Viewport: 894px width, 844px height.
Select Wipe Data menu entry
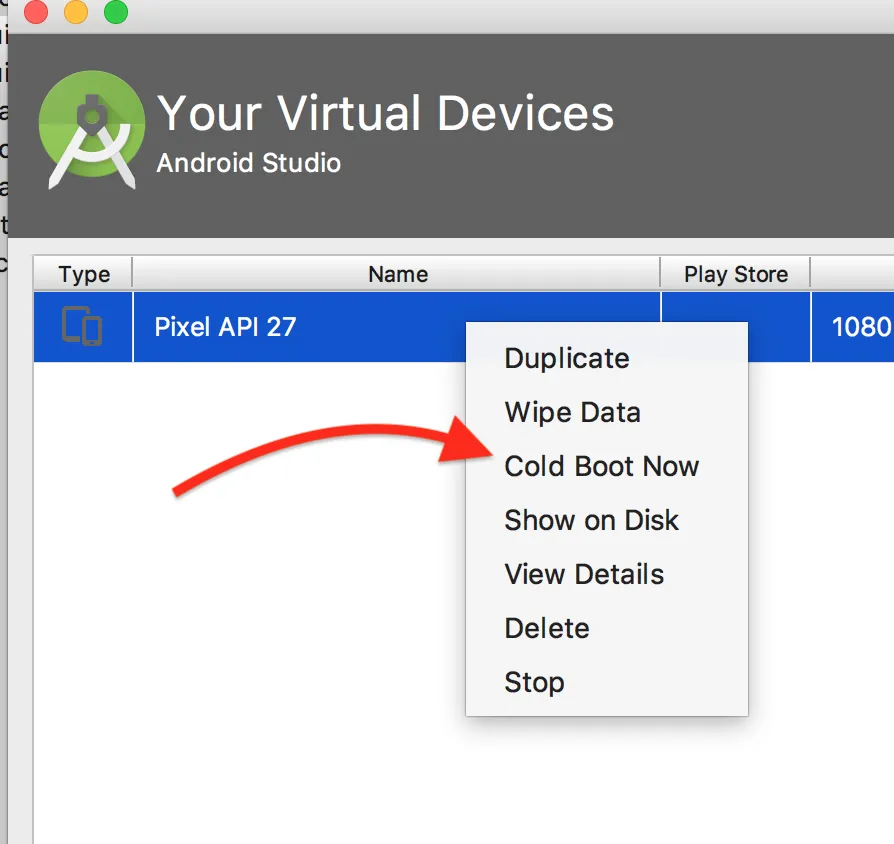(x=607, y=412)
